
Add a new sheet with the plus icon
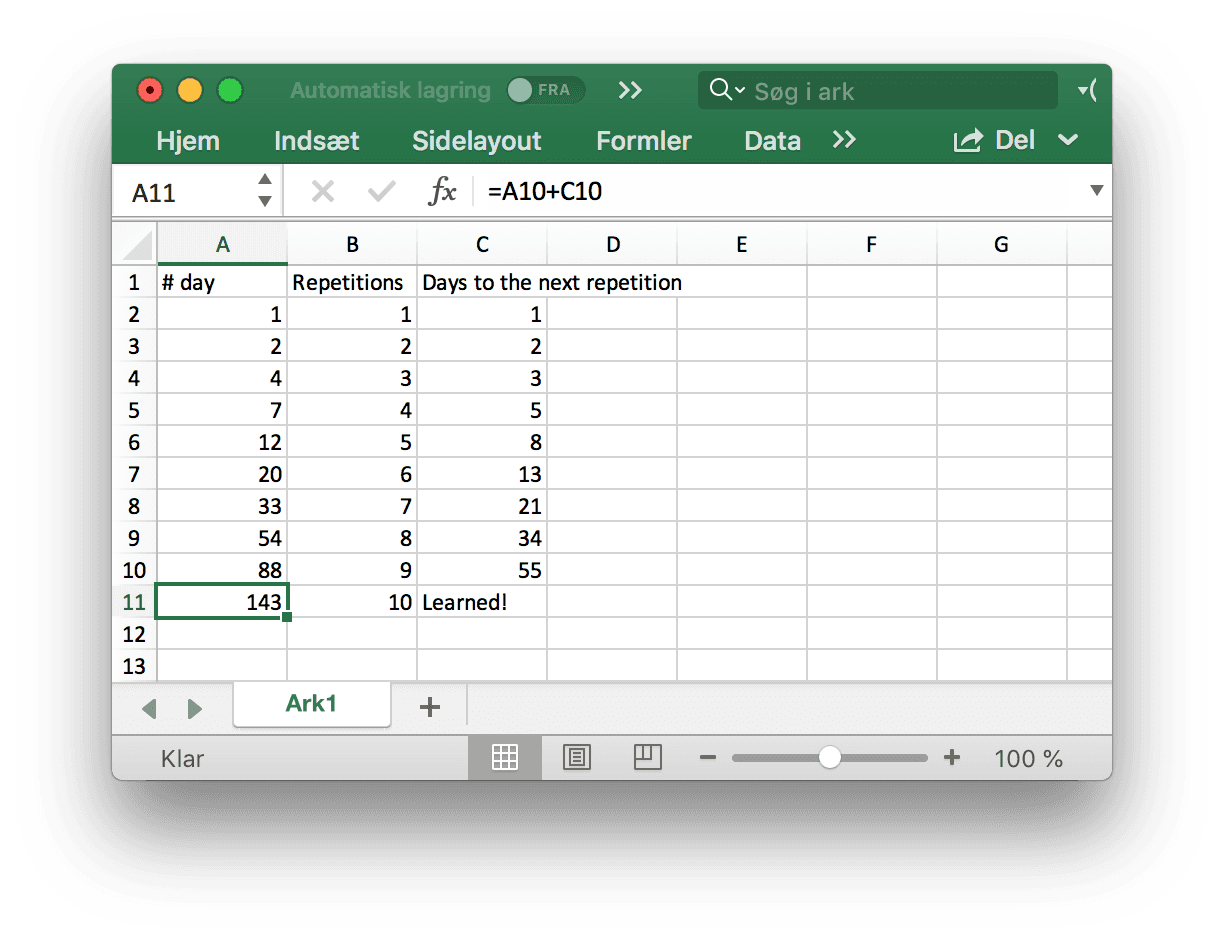(x=430, y=707)
